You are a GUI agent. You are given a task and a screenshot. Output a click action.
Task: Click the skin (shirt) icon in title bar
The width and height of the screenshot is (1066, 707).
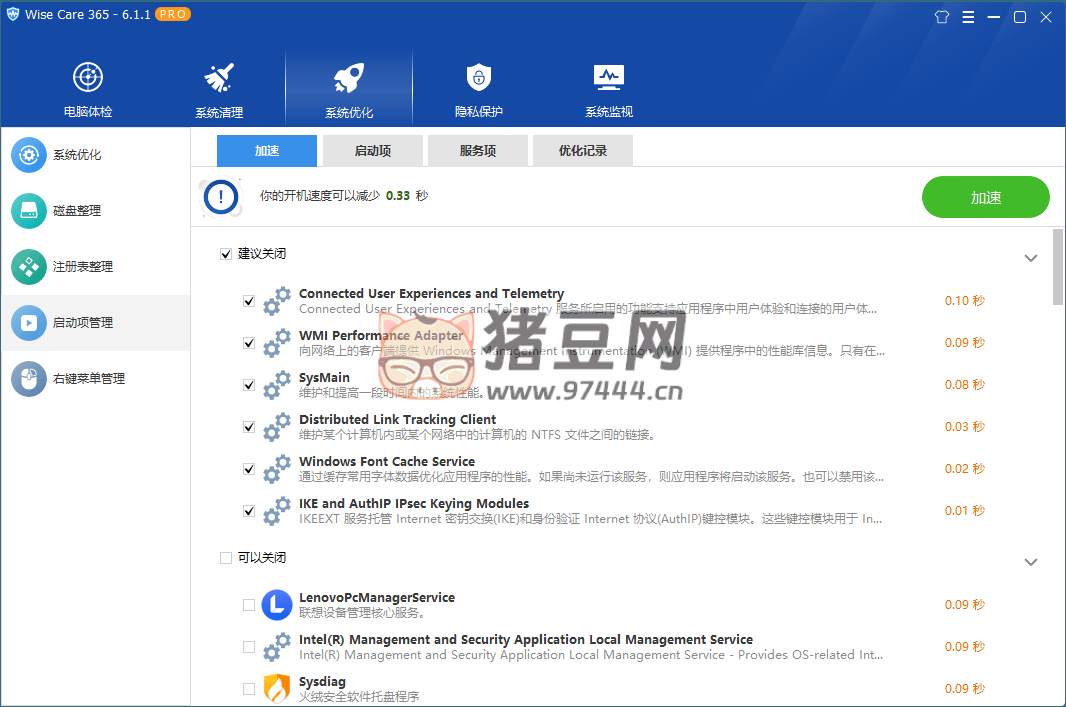(x=941, y=17)
